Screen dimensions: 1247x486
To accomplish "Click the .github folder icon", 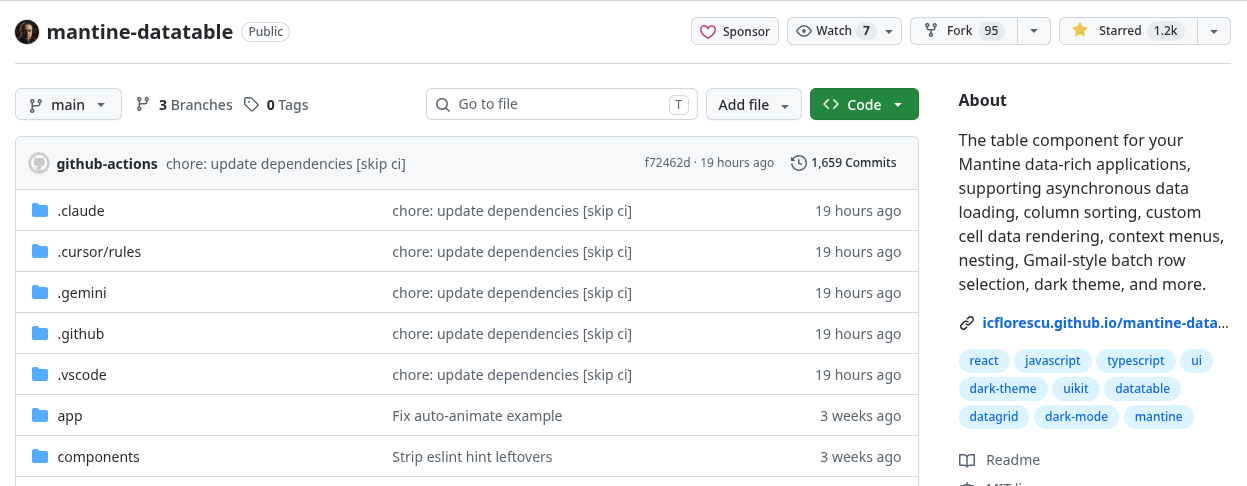I will tap(40, 334).
